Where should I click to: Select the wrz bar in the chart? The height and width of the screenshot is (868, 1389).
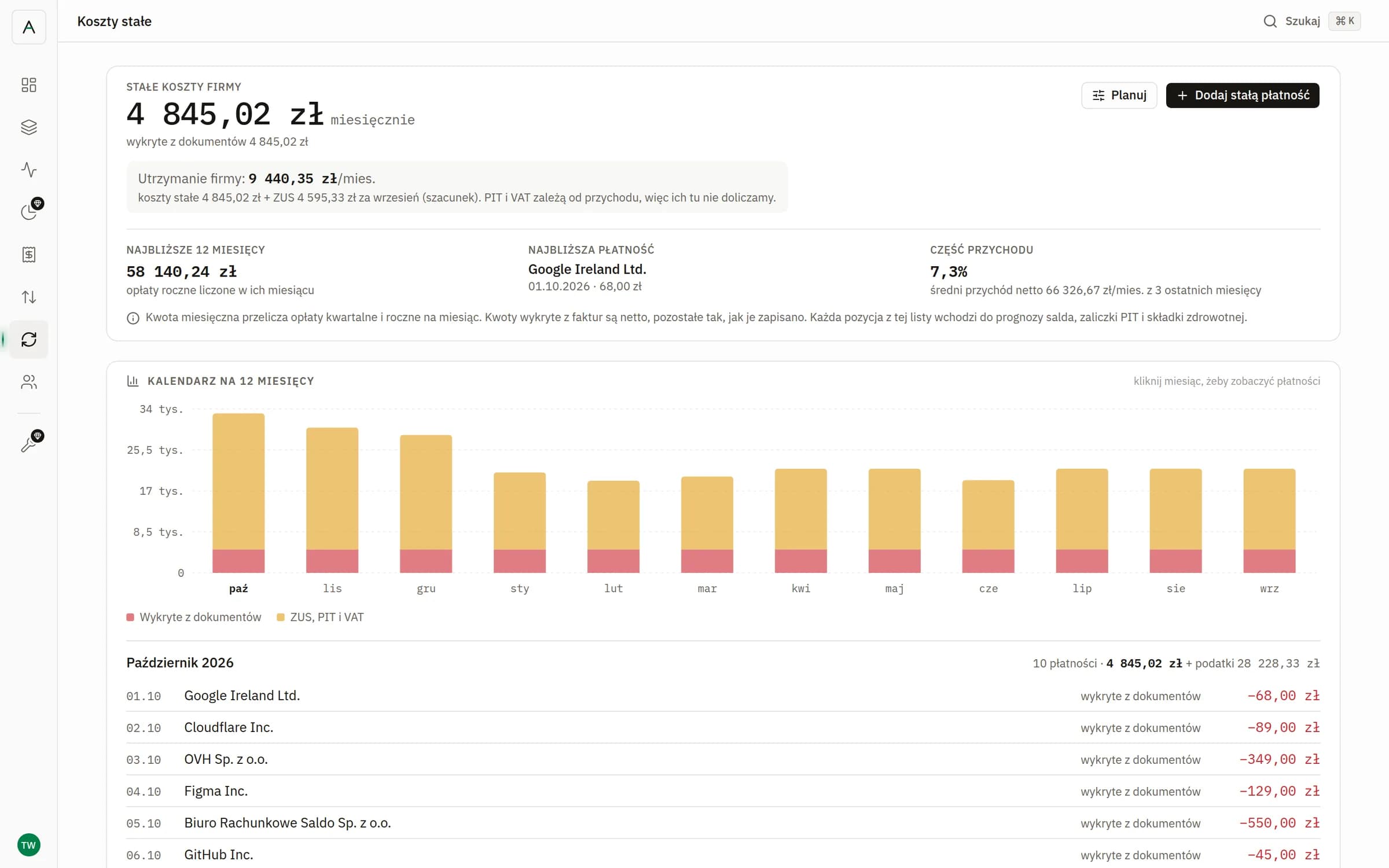tap(1270, 521)
